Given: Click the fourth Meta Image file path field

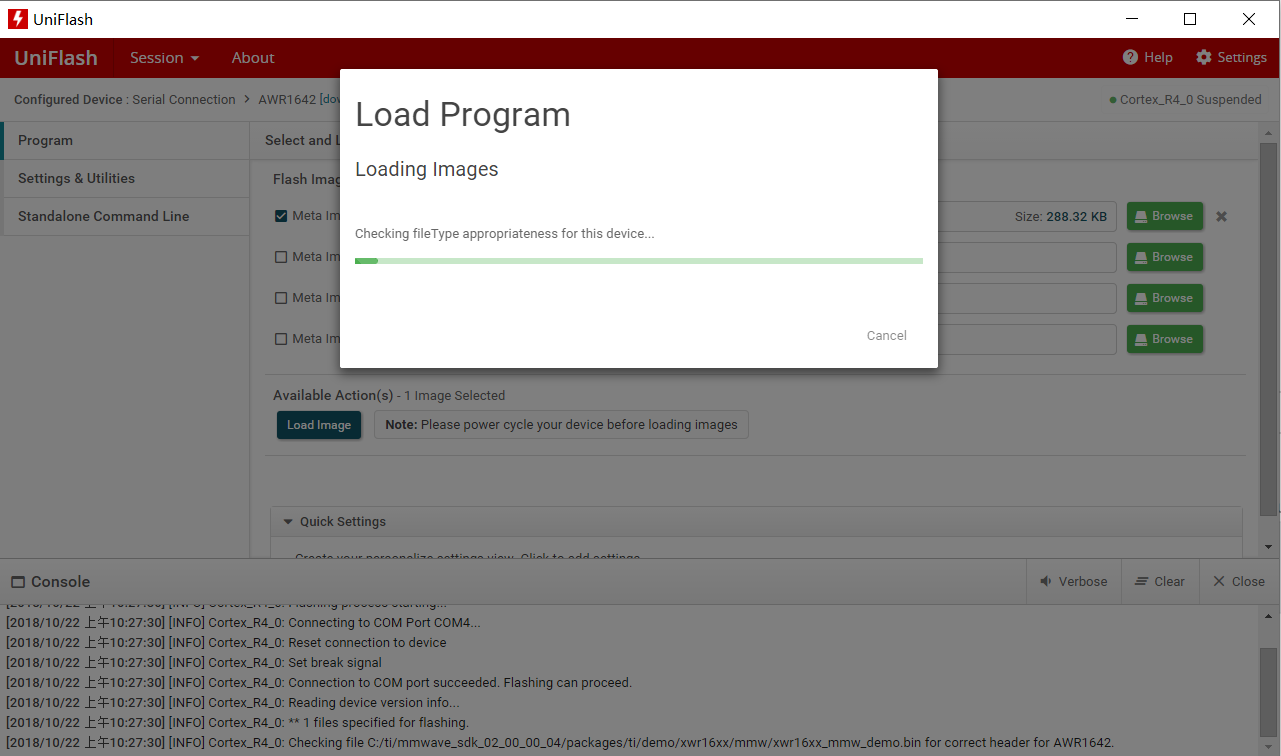Looking at the screenshot, I should point(1027,339).
